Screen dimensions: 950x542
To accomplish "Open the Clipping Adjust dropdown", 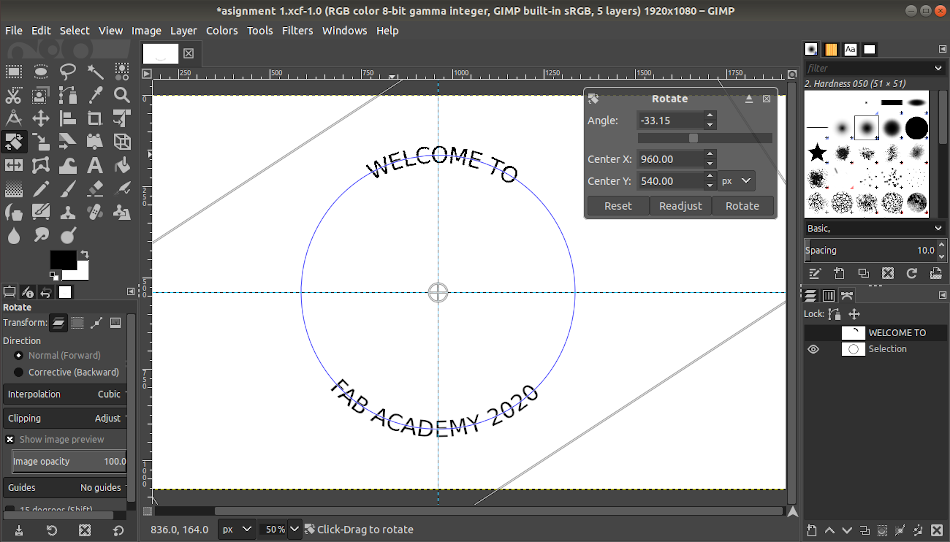I will click(x=66, y=418).
